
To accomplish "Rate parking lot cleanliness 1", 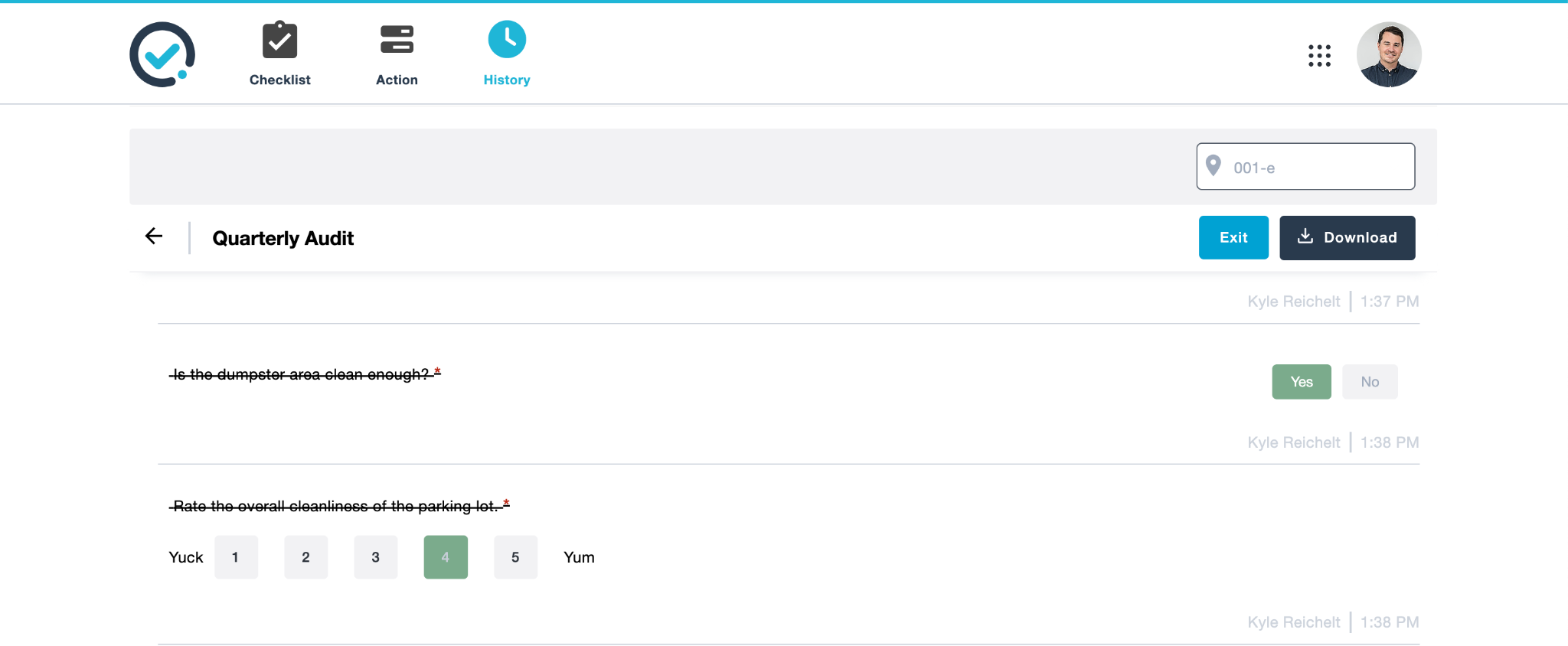I will [236, 557].
